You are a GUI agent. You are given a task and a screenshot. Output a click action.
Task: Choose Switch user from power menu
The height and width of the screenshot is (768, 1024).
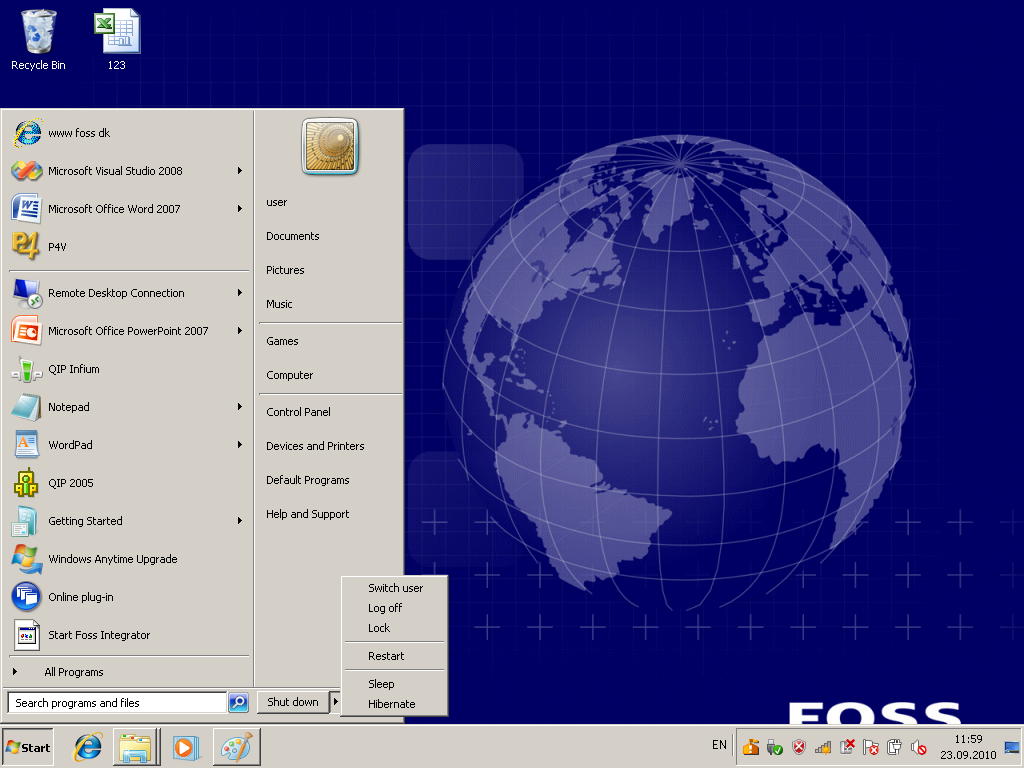point(395,588)
